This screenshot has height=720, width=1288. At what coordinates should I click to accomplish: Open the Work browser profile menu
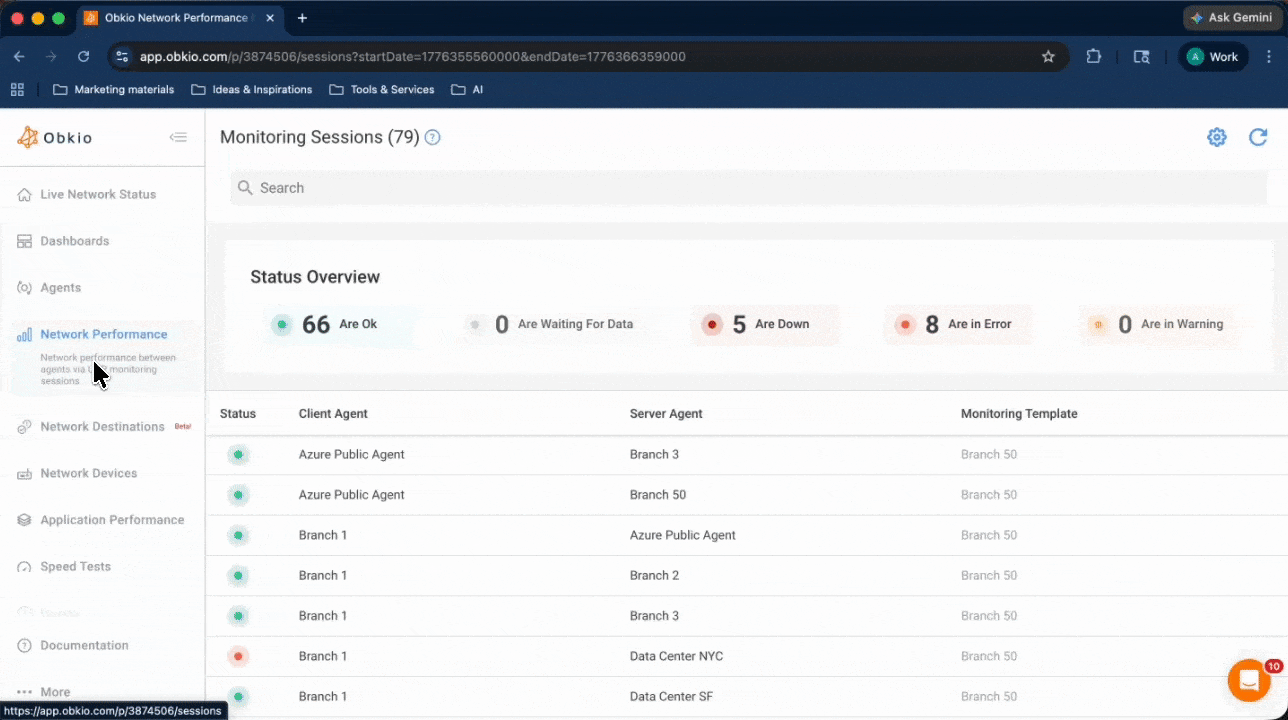(1213, 57)
